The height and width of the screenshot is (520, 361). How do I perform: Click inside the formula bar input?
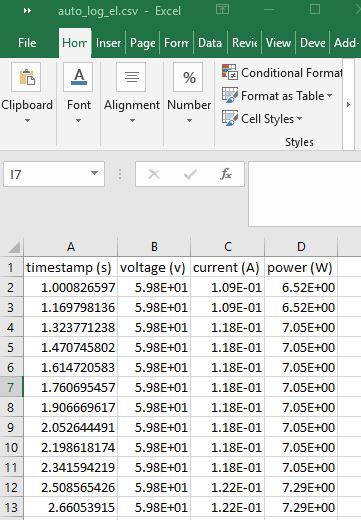click(305, 193)
